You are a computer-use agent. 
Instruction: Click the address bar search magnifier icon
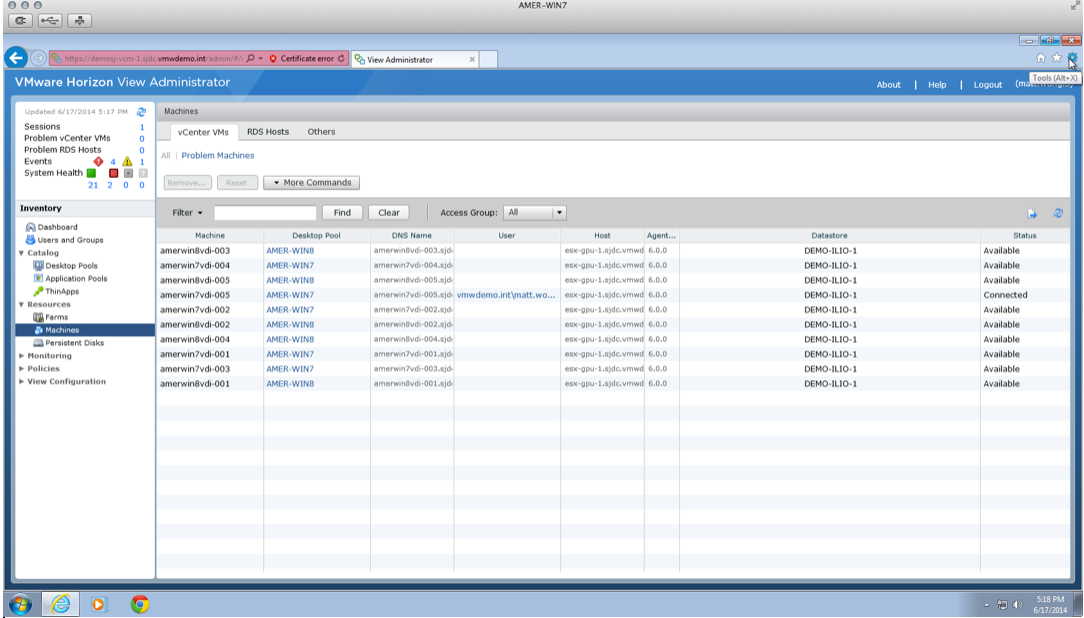tap(250, 59)
